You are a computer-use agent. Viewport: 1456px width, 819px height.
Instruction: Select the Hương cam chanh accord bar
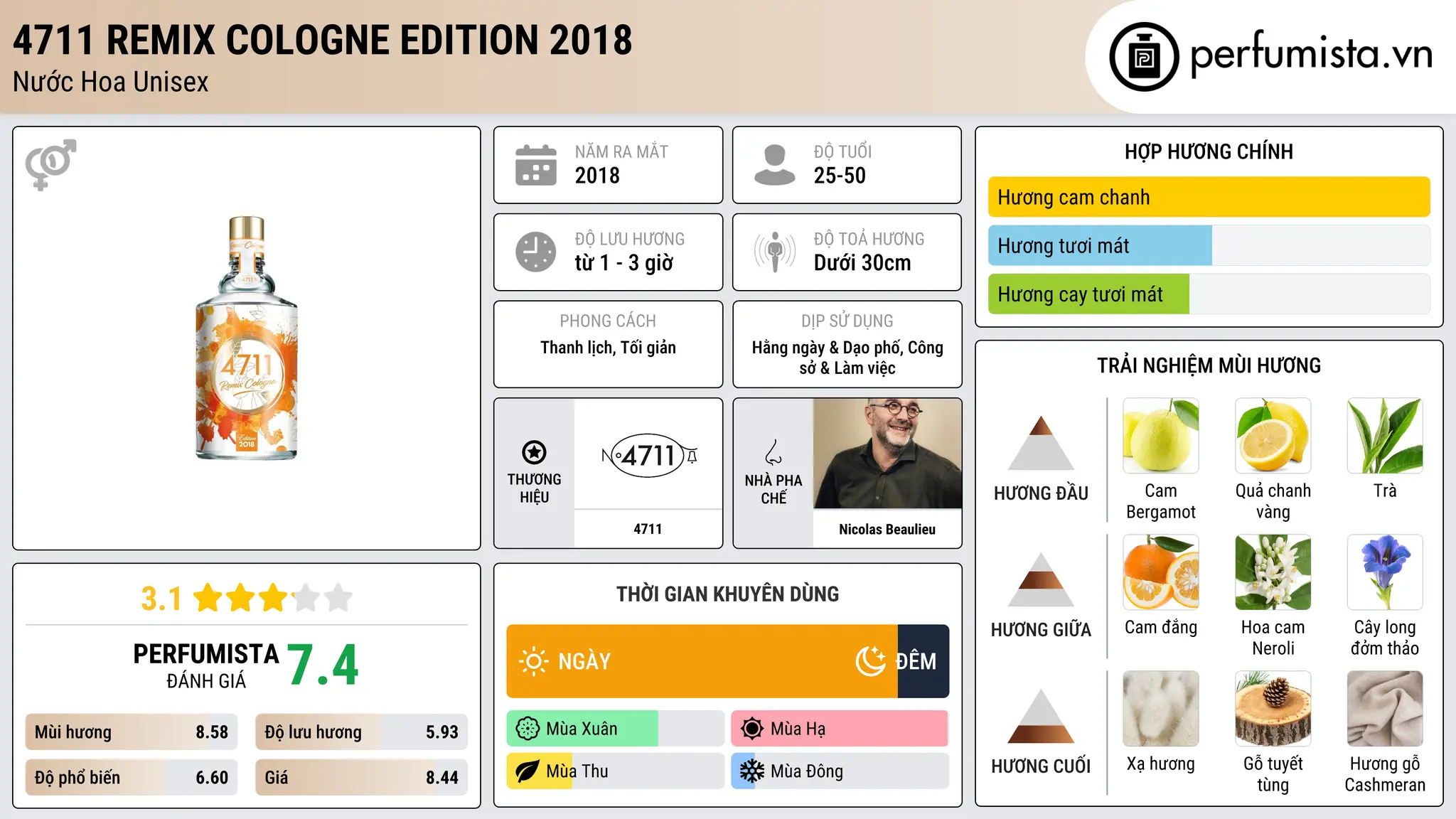tap(1209, 197)
